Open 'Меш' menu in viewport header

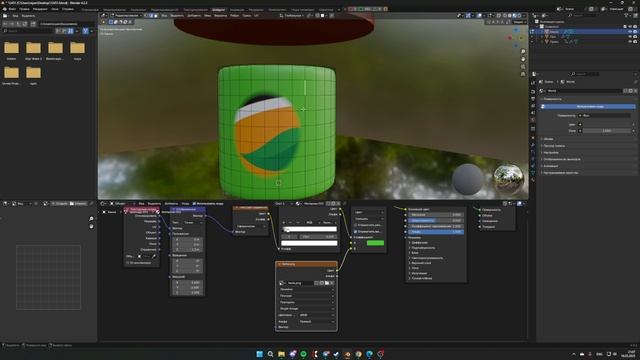207,16
